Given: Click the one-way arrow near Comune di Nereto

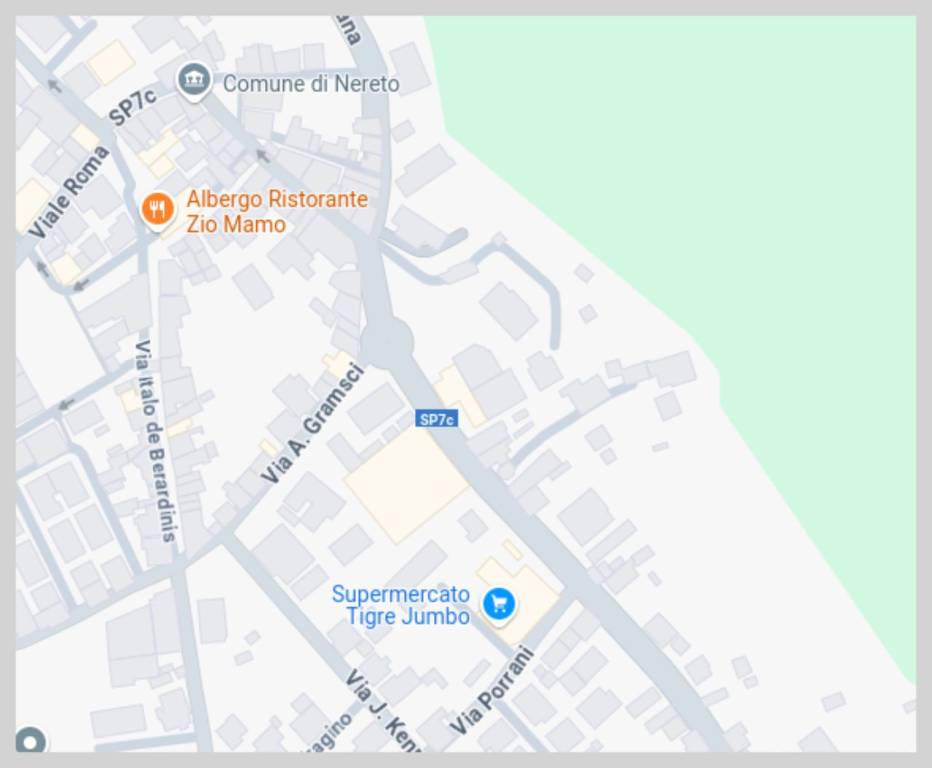Looking at the screenshot, I should tap(262, 156).
